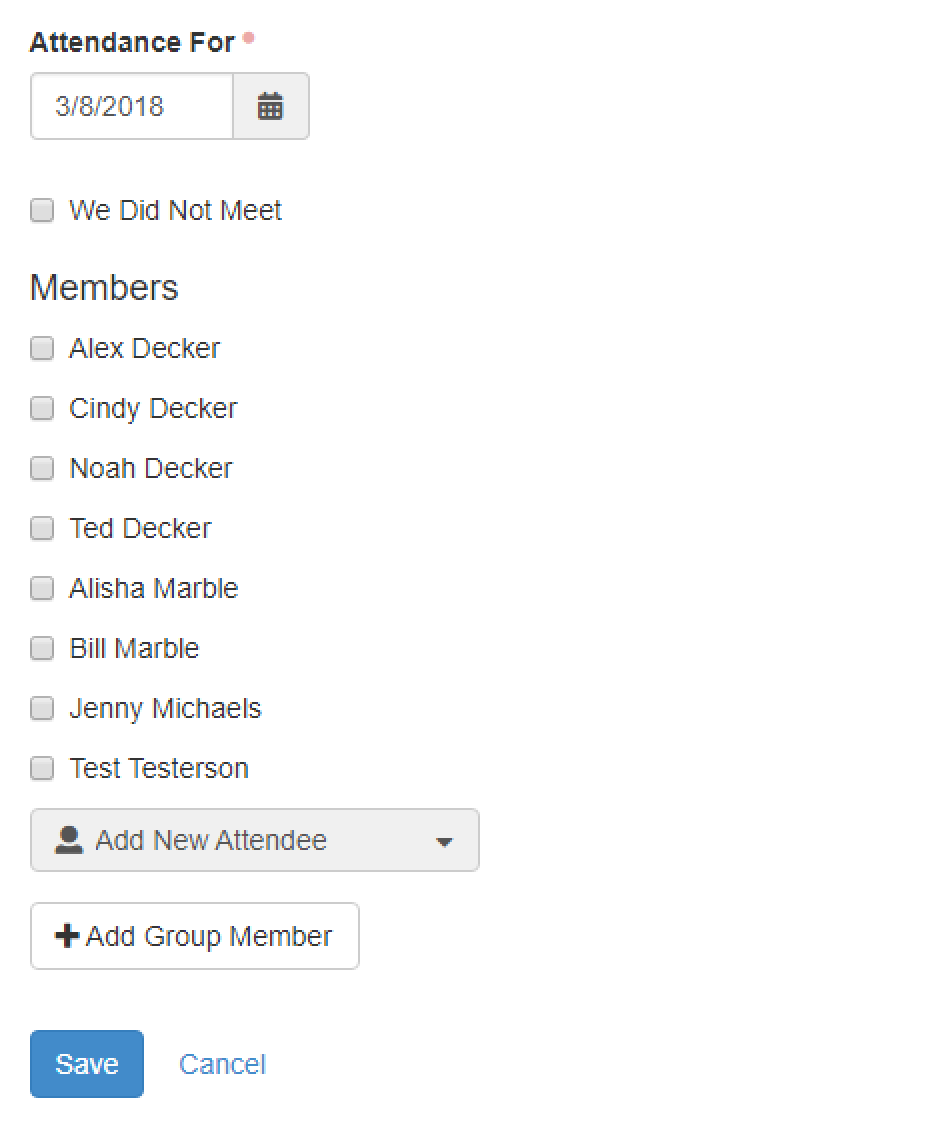Expand the Add New Attendee dropdown arrow
The height and width of the screenshot is (1140, 934).
tap(444, 841)
